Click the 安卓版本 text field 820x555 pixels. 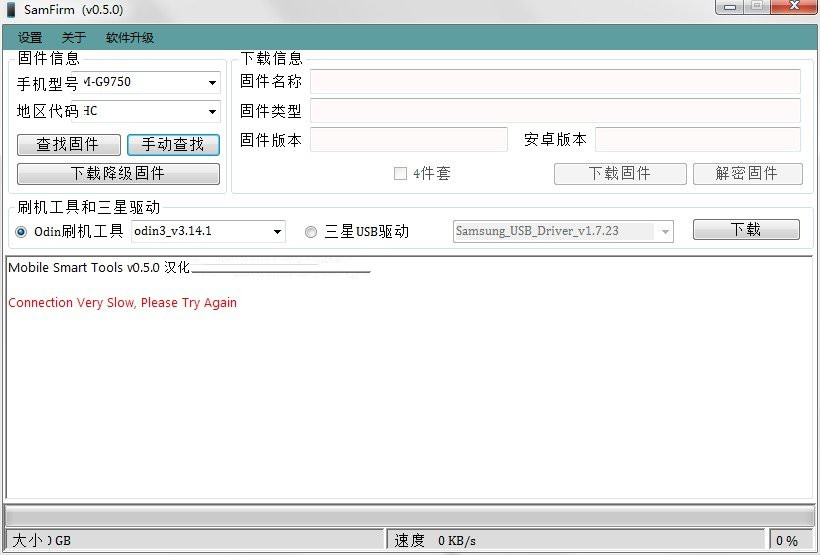tap(698, 140)
